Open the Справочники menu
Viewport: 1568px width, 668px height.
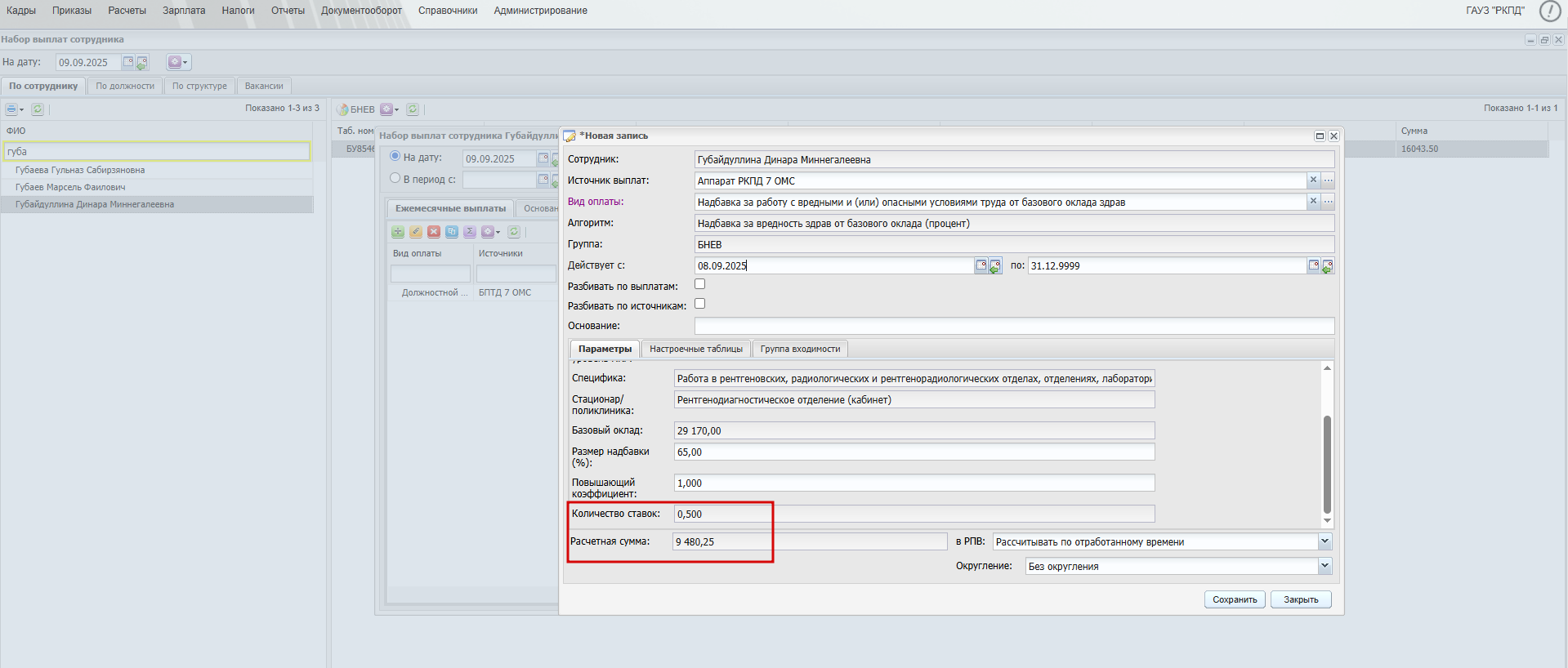point(448,11)
